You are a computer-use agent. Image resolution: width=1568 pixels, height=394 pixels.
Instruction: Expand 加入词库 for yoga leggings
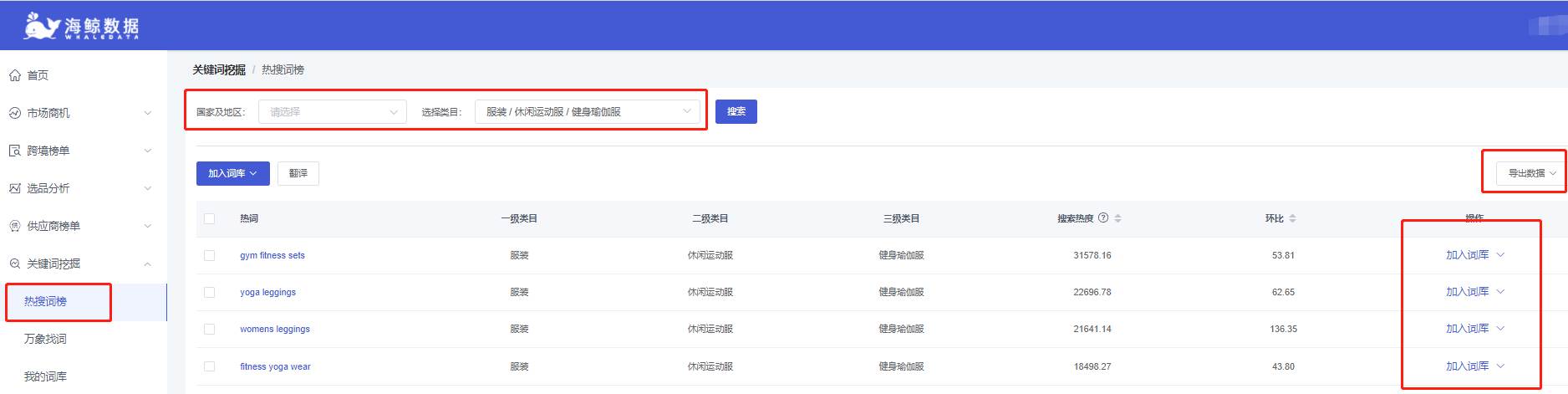pos(1475,292)
